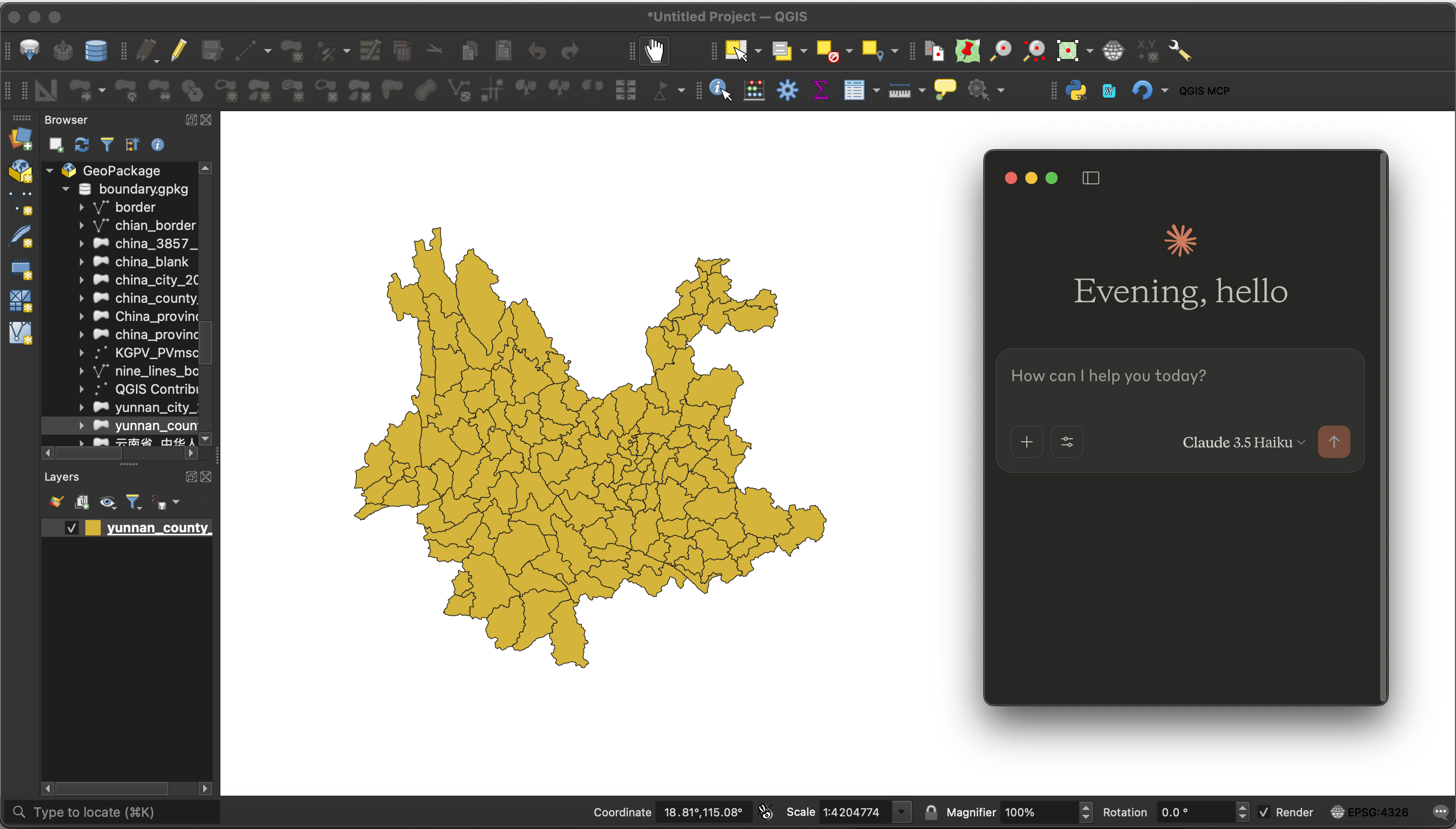Open the Data Source Manager
Viewport: 1456px width, 829px height.
click(30, 50)
